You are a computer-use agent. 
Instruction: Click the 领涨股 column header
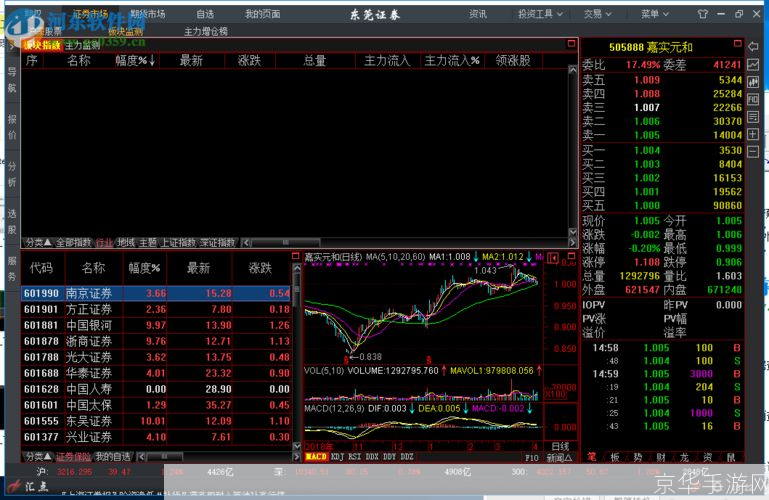(513, 60)
